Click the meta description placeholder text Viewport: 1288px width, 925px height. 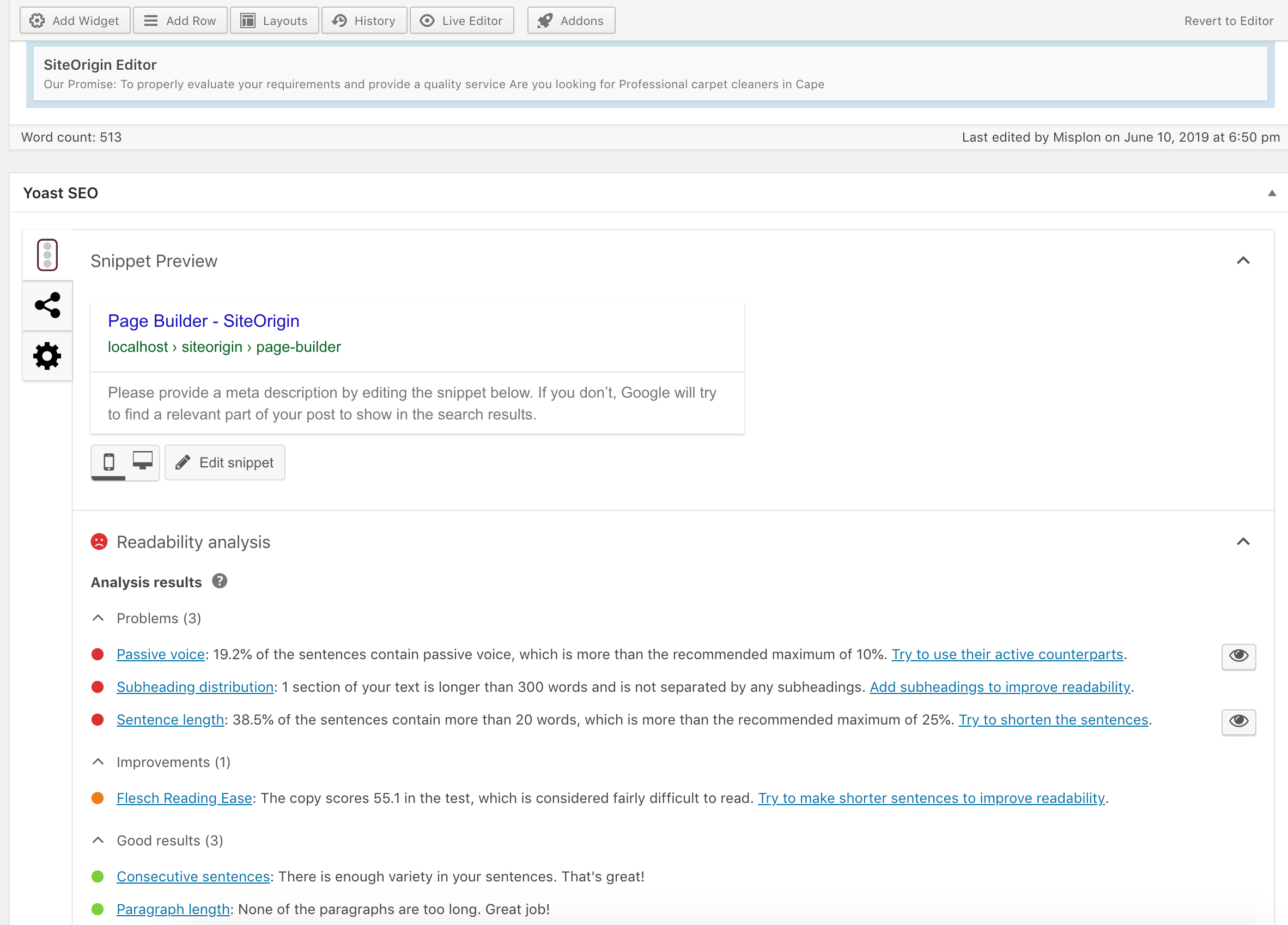412,403
